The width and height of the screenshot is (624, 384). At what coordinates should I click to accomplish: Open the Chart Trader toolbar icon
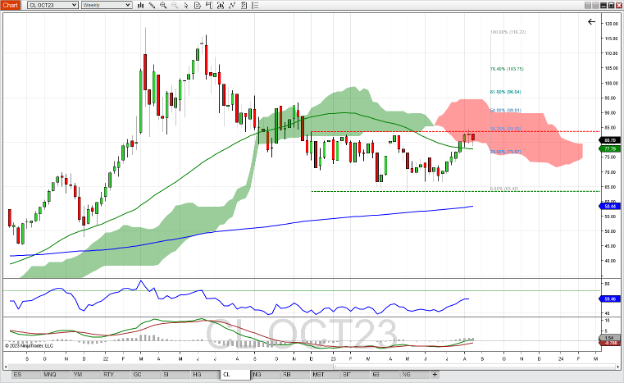pyautogui.click(x=209, y=5)
